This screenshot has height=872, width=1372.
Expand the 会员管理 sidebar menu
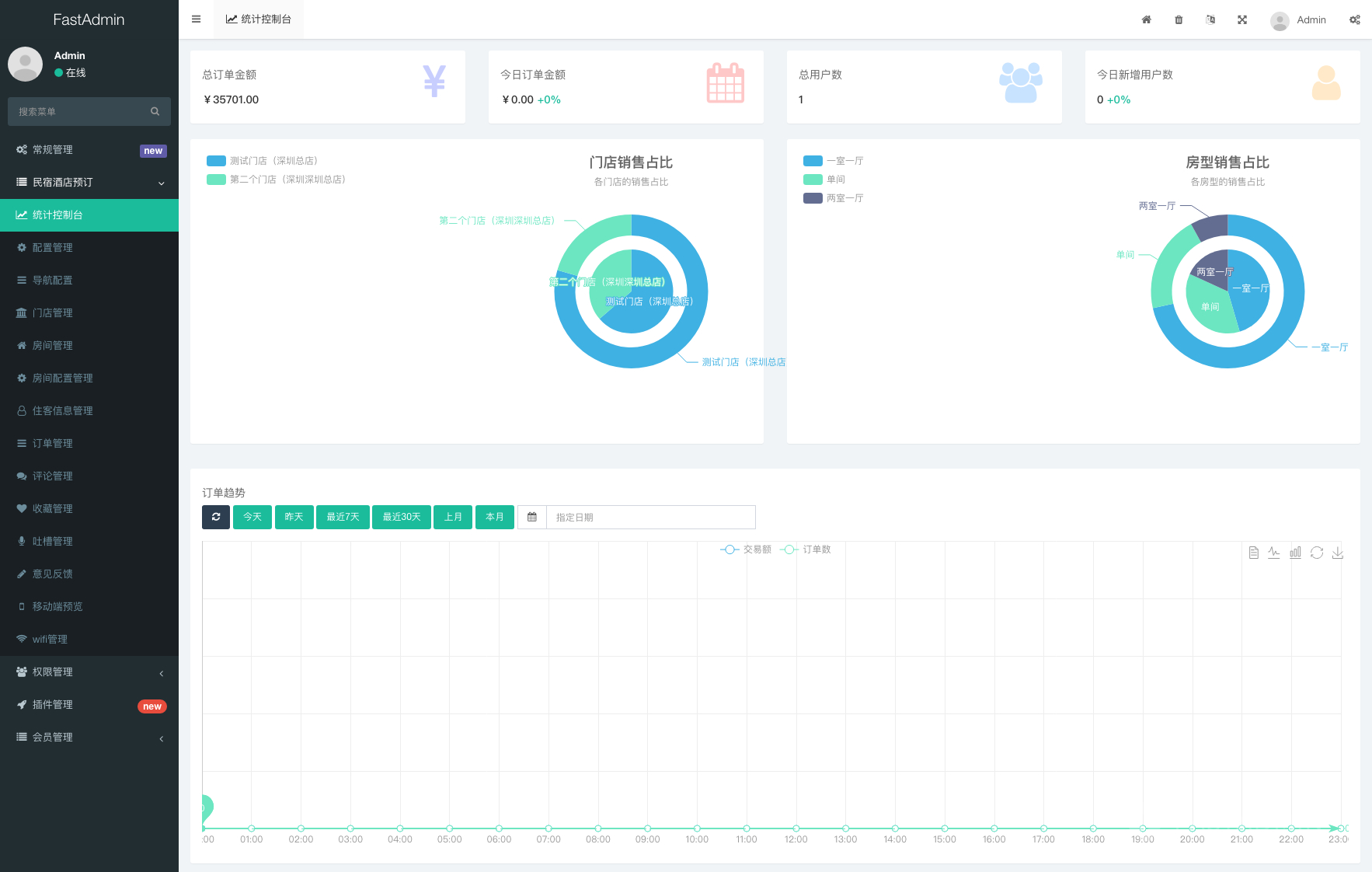click(89, 738)
